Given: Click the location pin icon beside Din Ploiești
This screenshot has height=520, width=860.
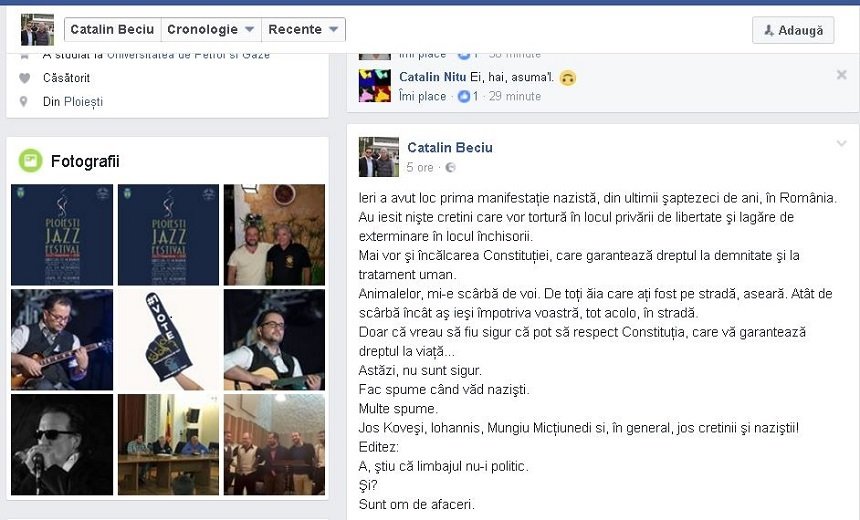Looking at the screenshot, I should point(24,101).
